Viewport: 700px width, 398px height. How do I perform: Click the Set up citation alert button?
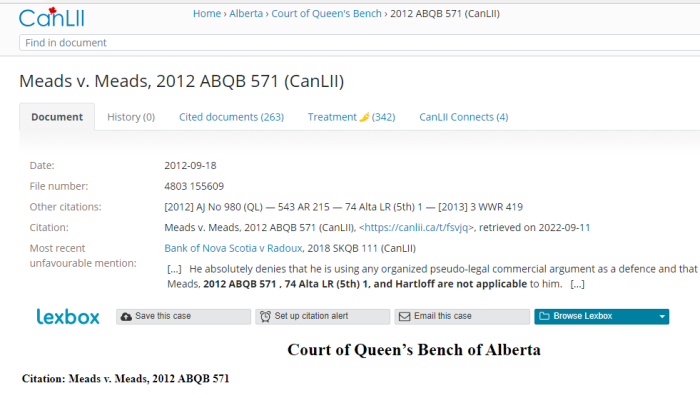(x=322, y=316)
